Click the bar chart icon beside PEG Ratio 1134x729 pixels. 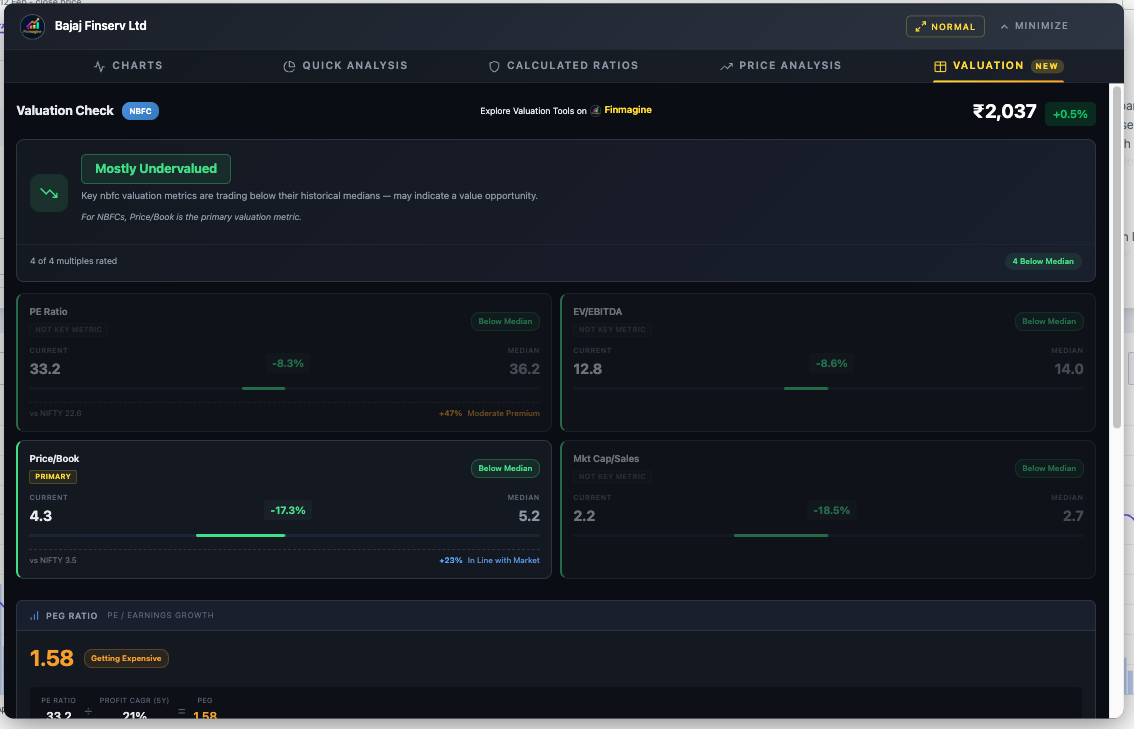tap(35, 616)
